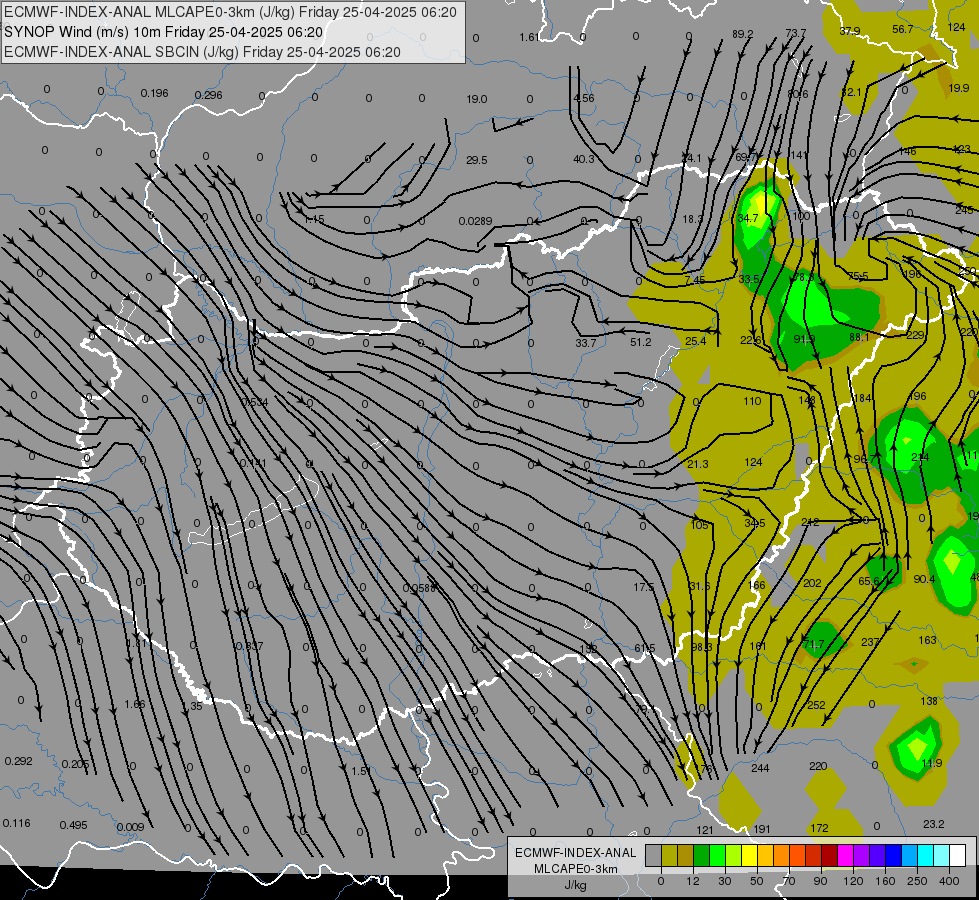Click the map value '0.495'
Screen dimensions: 979x900
pyautogui.click(x=74, y=825)
